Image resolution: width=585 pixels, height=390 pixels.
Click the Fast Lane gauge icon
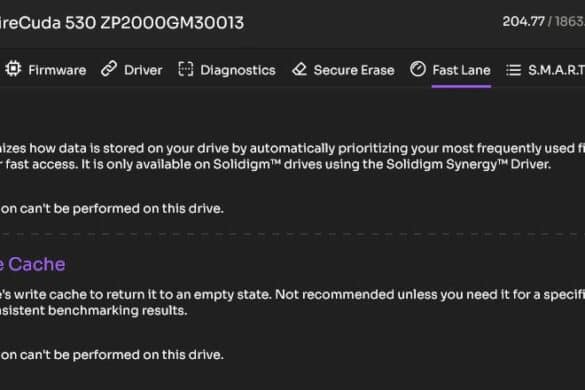click(417, 69)
